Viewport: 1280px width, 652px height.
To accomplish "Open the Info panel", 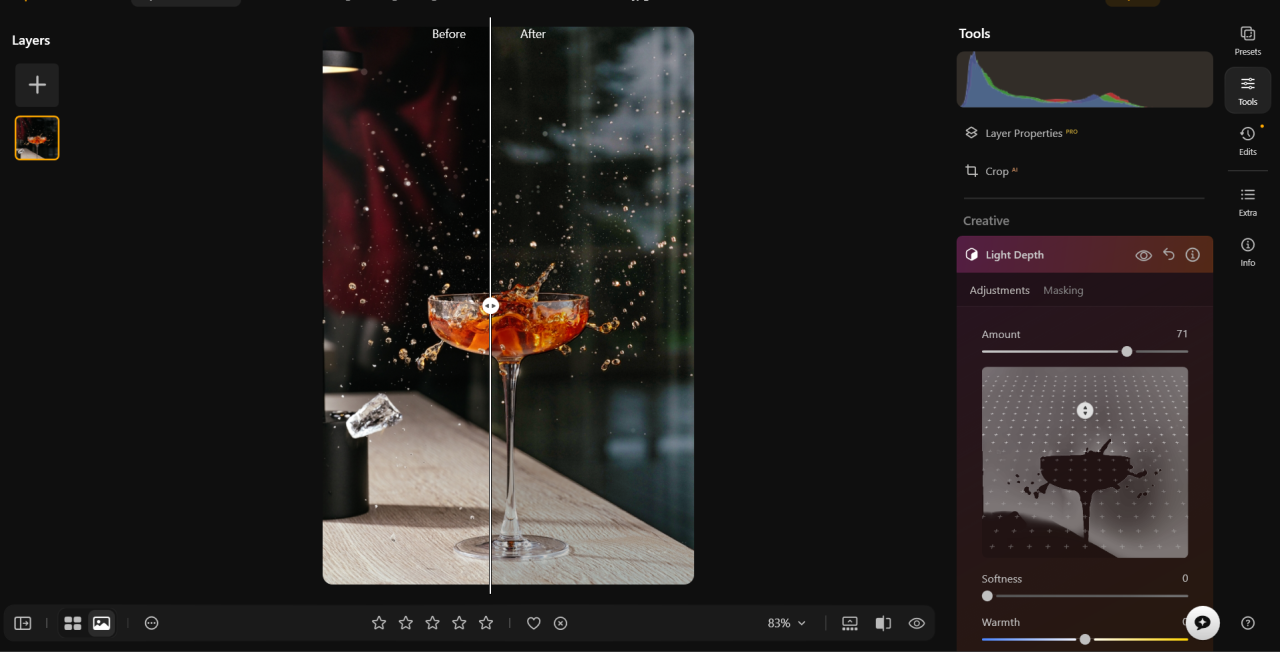I will point(1248,251).
